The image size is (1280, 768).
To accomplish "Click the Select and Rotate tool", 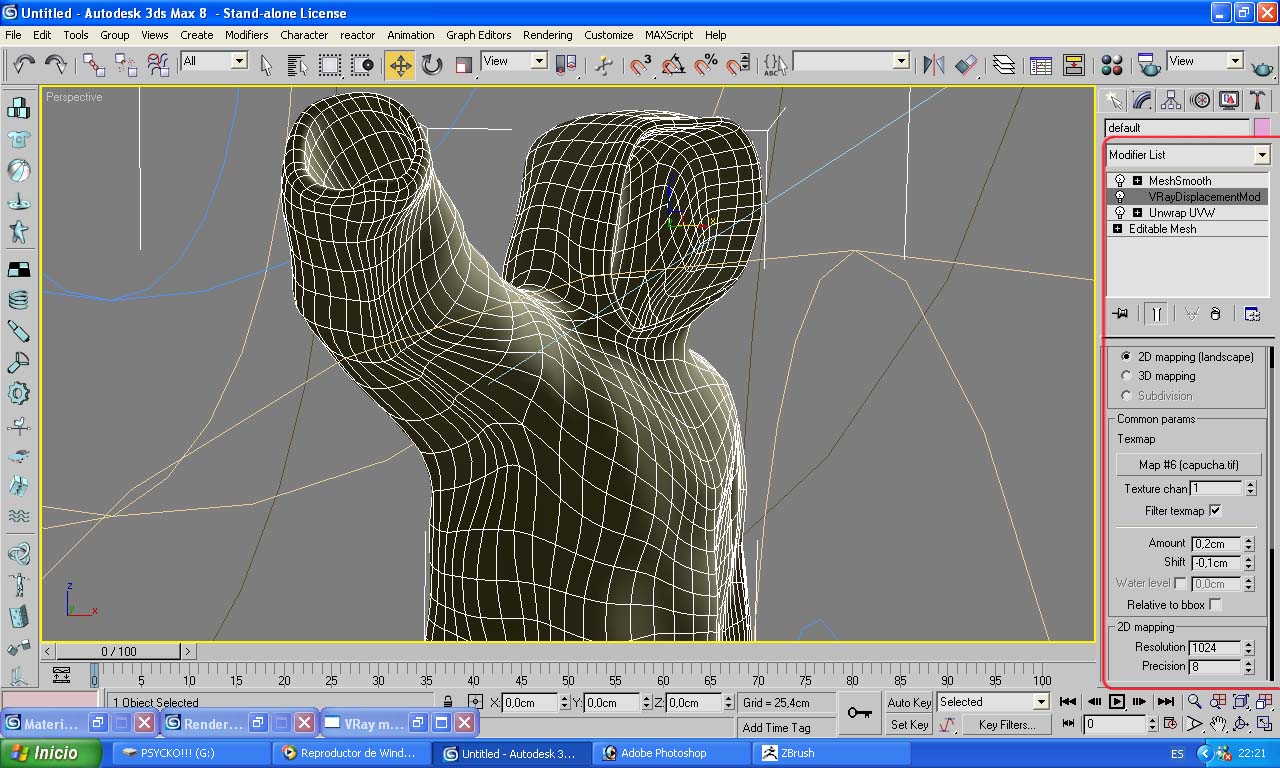I will (432, 66).
